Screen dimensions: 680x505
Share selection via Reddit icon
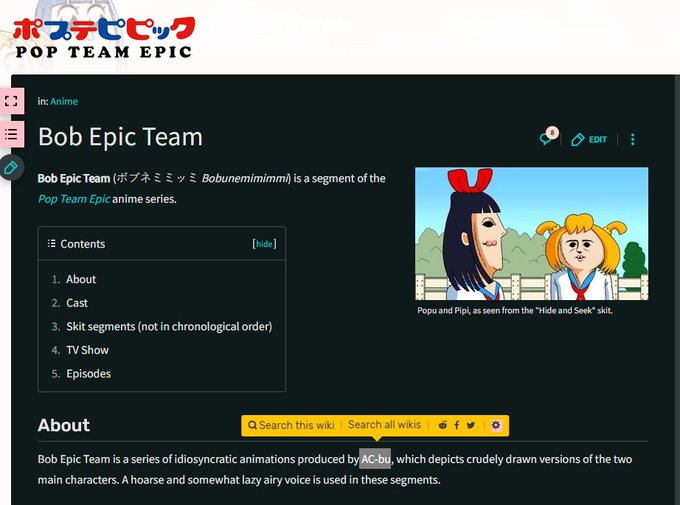tap(442, 425)
